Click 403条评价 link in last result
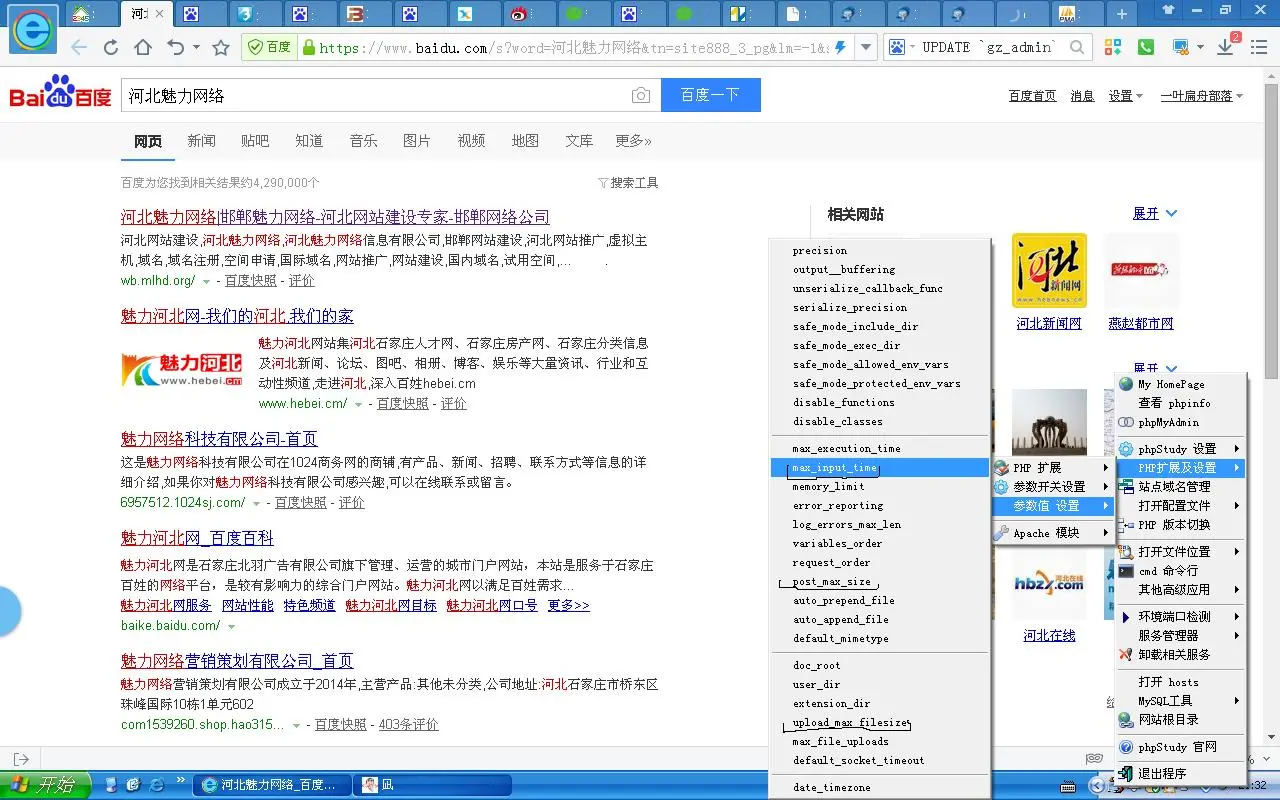The width and height of the screenshot is (1280, 800). pos(408,725)
